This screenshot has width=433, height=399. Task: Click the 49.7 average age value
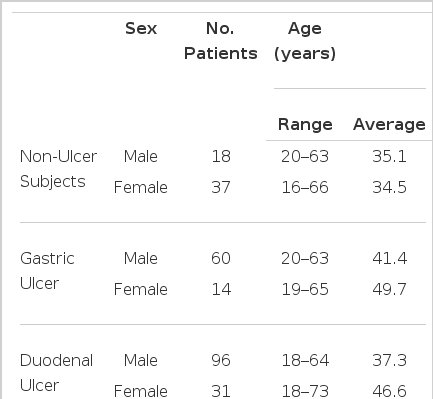tap(389, 289)
